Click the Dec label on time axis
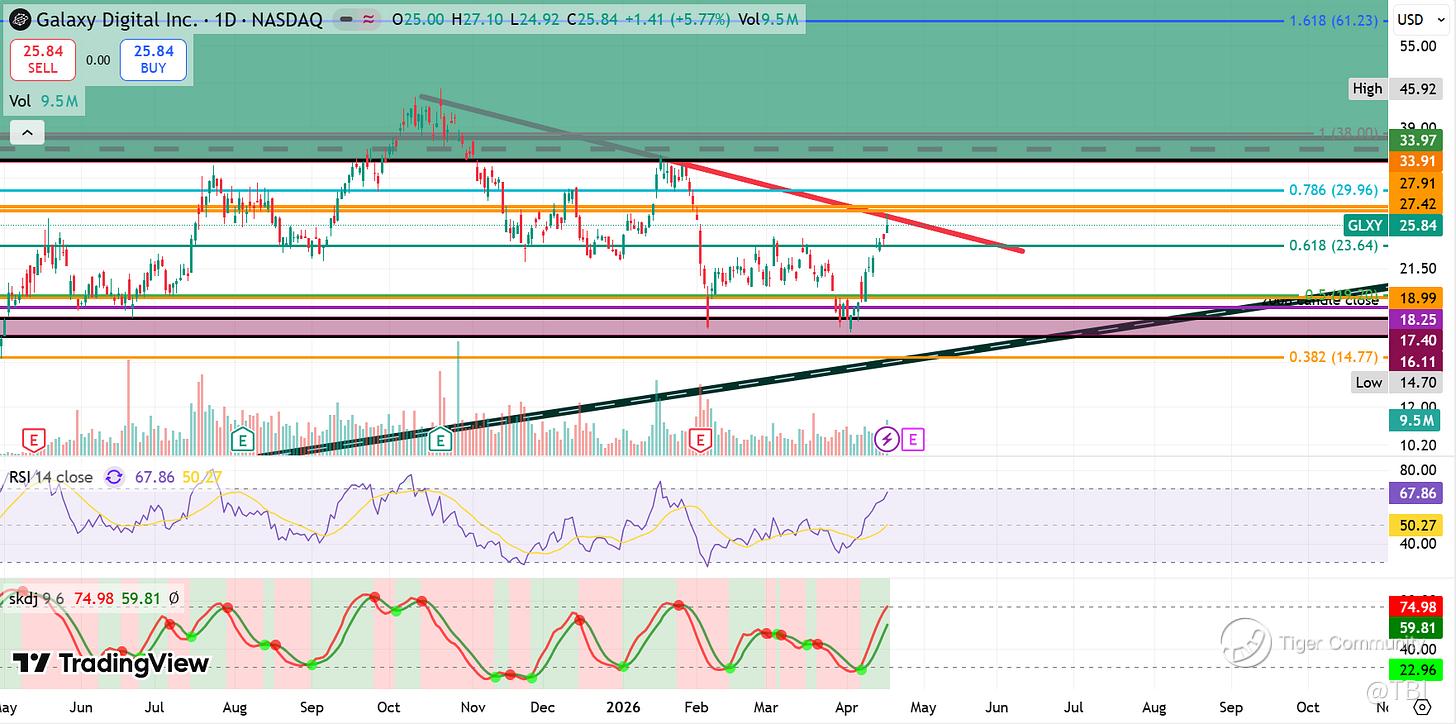Viewport: 1456px width, 724px height. coord(543,707)
